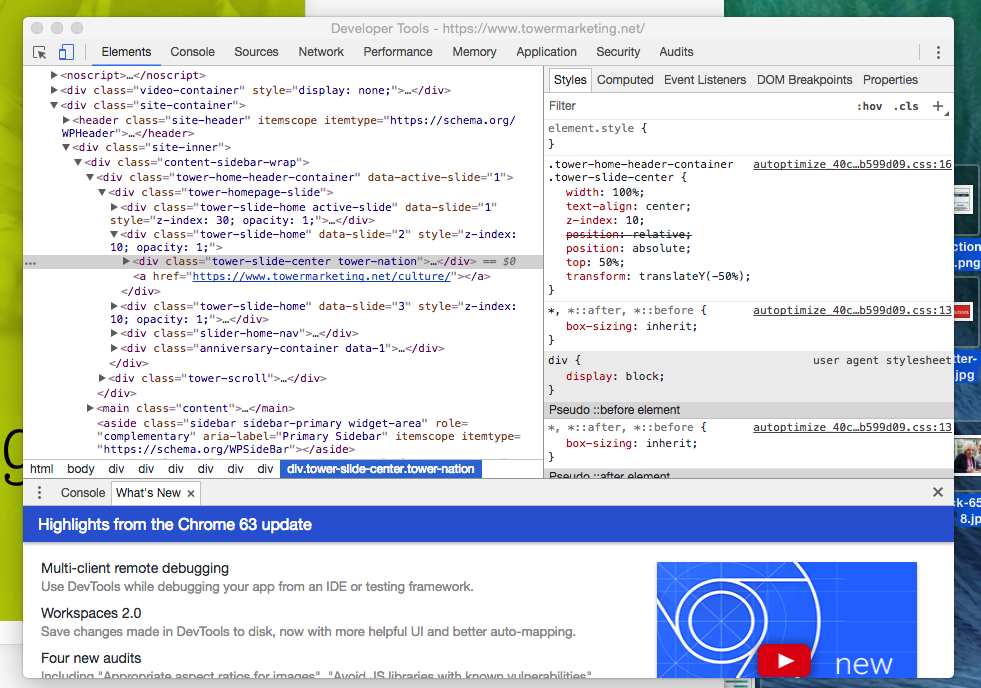Open the Sources tab
The width and height of the screenshot is (981, 688).
[x=256, y=52]
